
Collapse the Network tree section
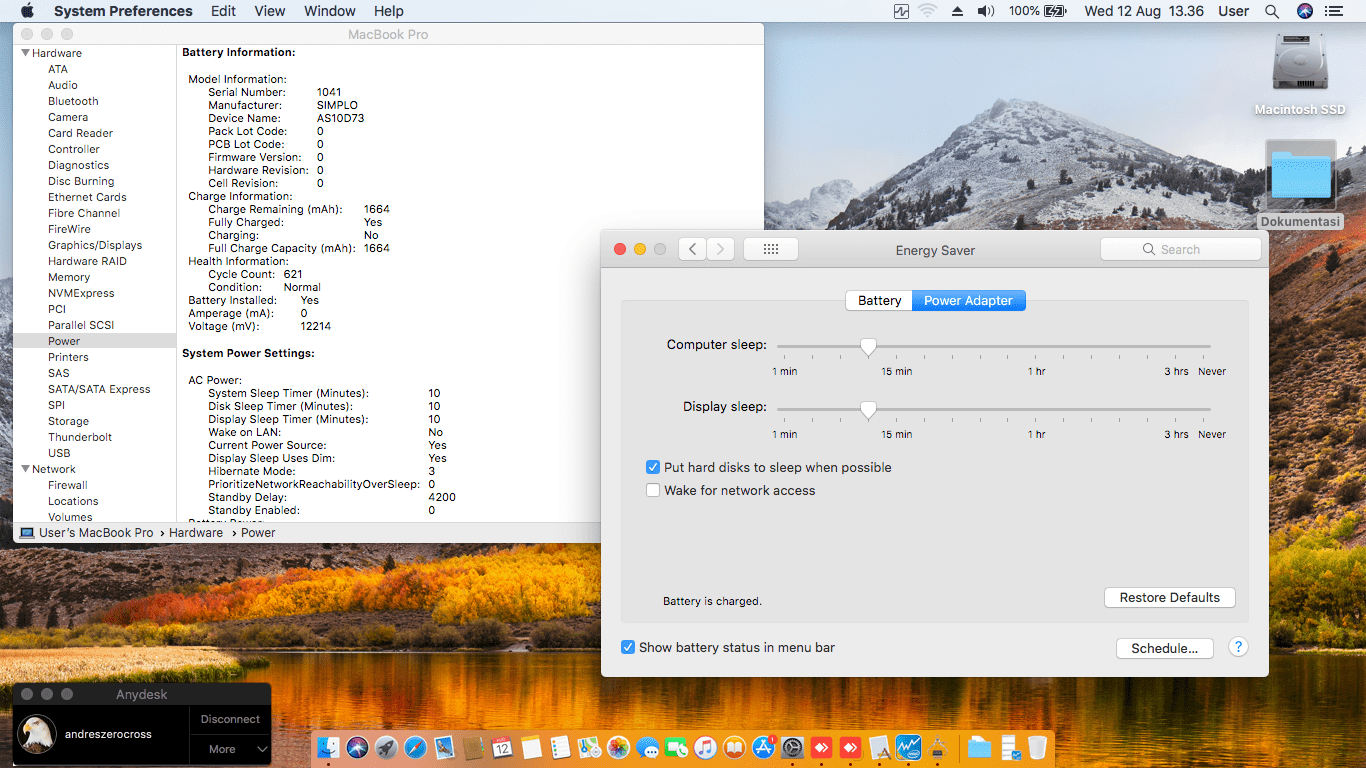click(26, 469)
